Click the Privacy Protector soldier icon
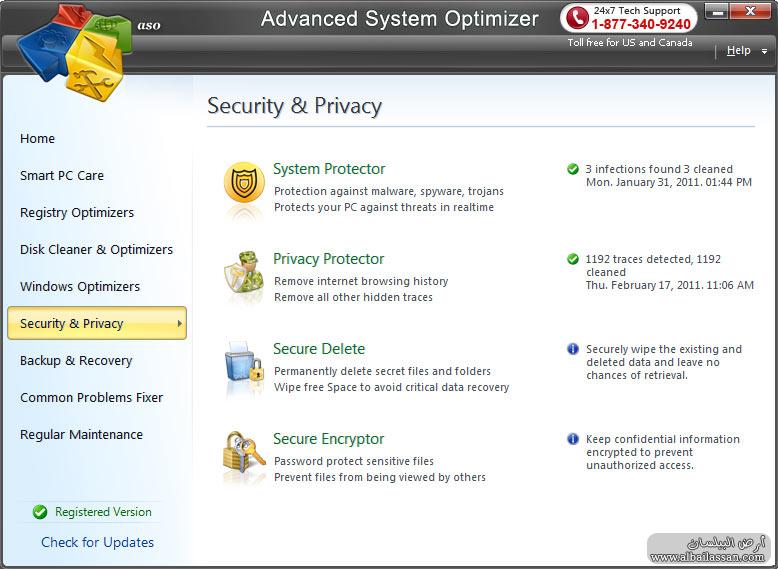The width and height of the screenshot is (778, 569). click(244, 272)
